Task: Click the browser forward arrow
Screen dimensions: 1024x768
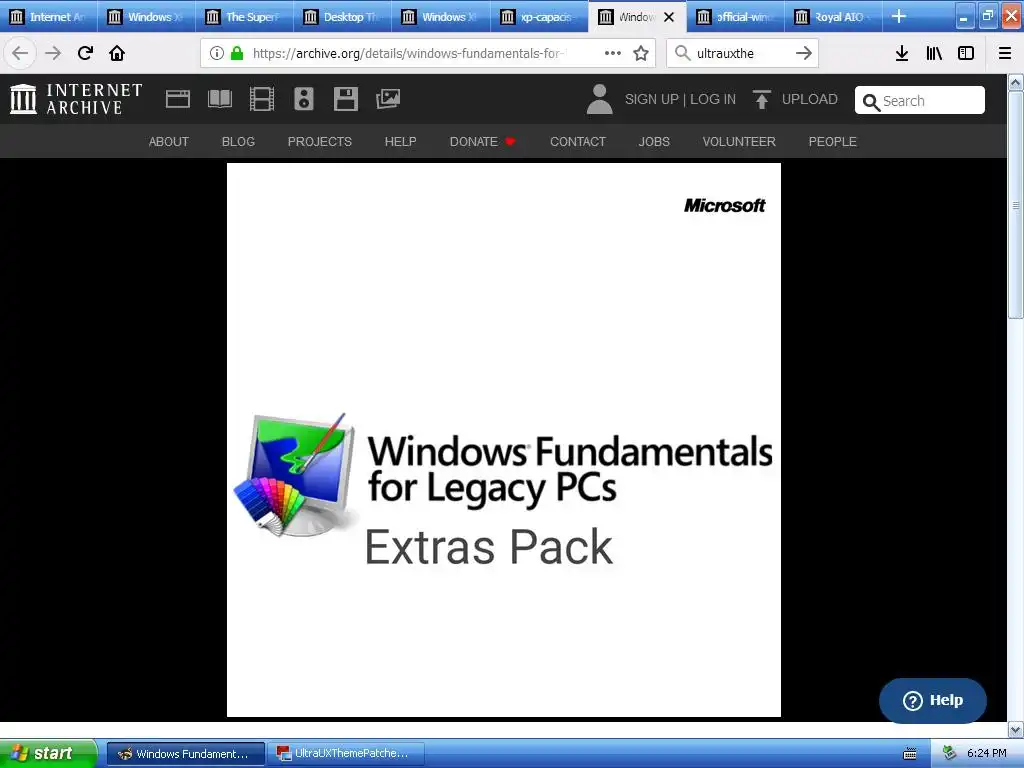Action: 53,53
